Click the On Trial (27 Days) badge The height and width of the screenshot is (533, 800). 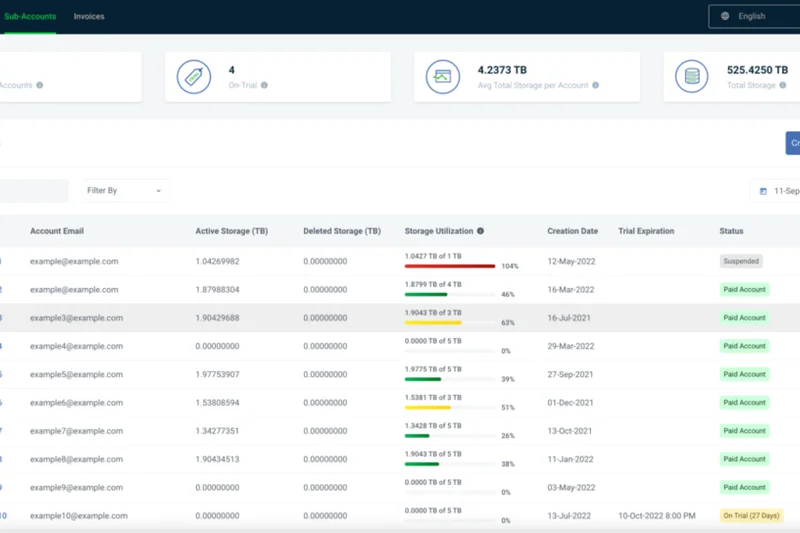click(x=751, y=516)
